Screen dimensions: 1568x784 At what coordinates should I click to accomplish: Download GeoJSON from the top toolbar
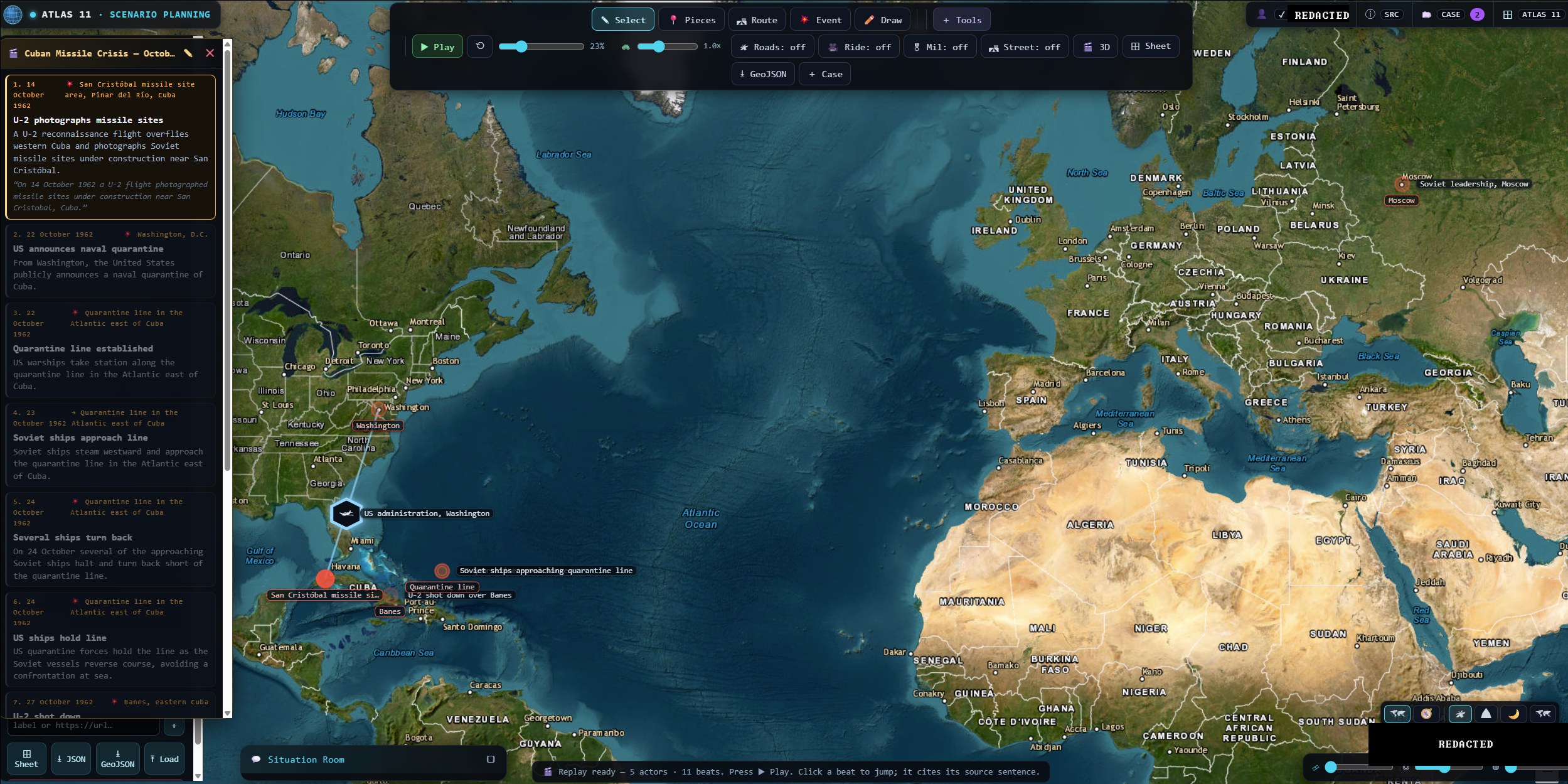pyautogui.click(x=763, y=74)
